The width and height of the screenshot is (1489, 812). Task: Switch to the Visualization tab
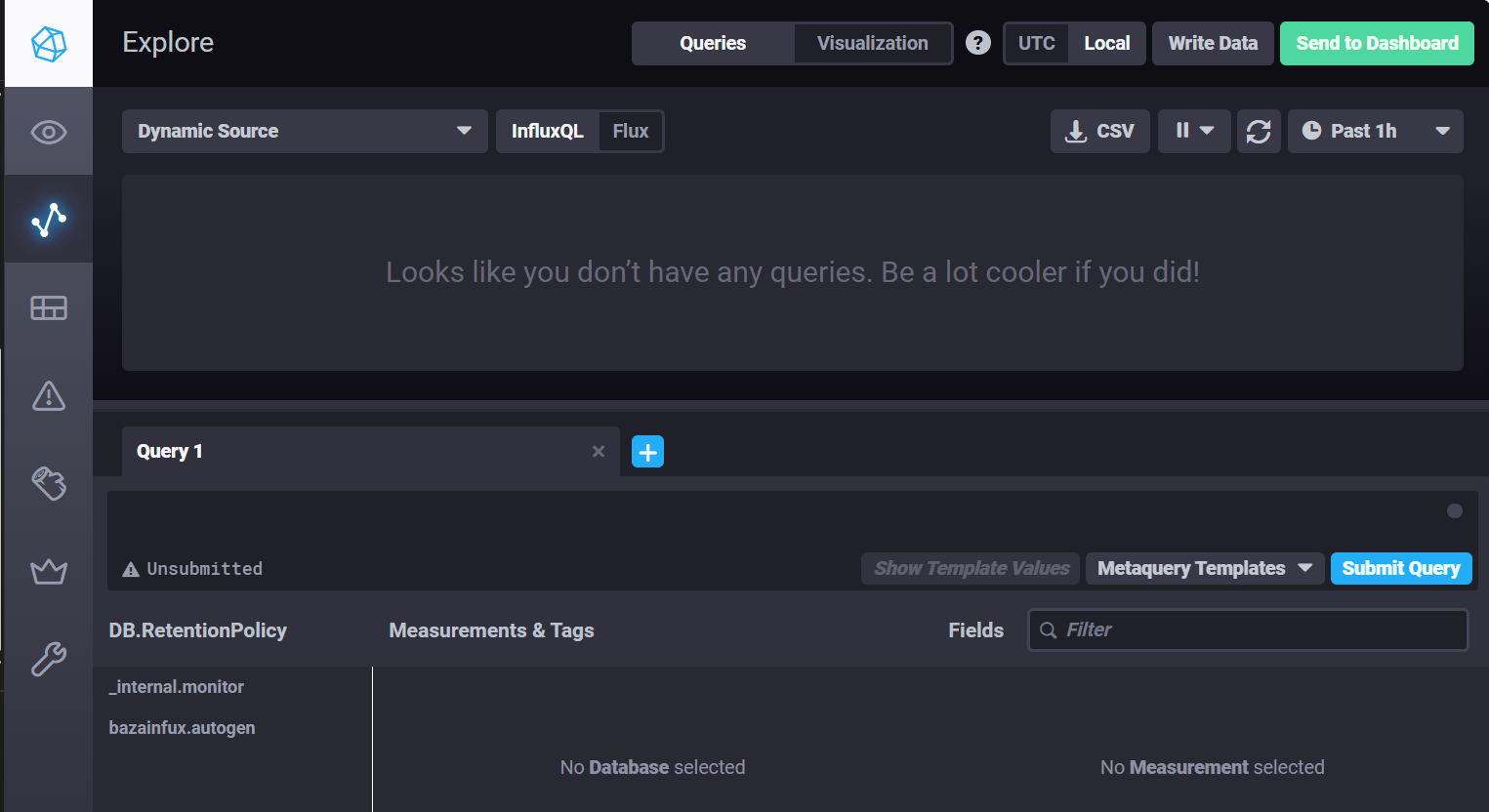(872, 43)
